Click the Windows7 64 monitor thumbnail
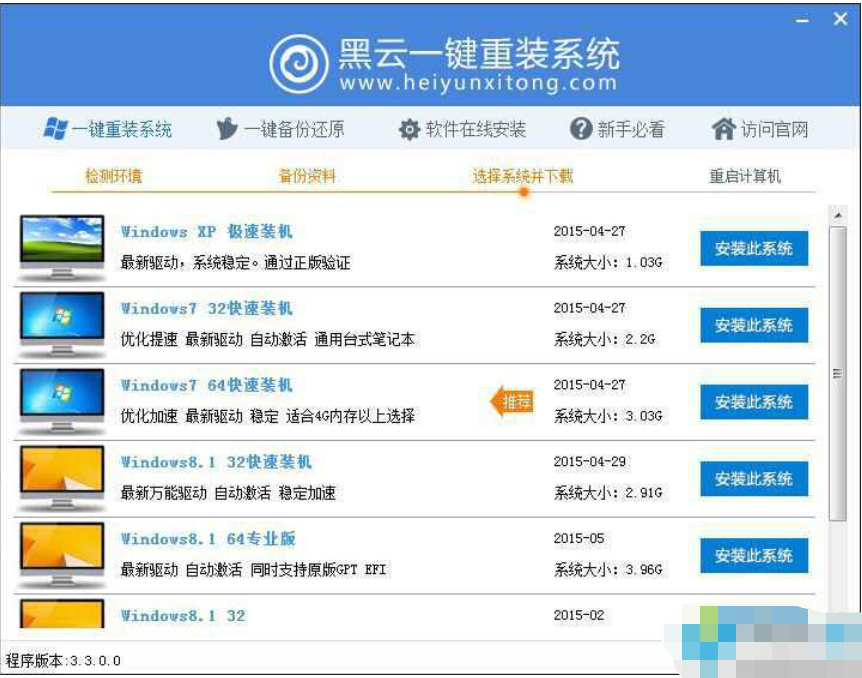 click(62, 402)
